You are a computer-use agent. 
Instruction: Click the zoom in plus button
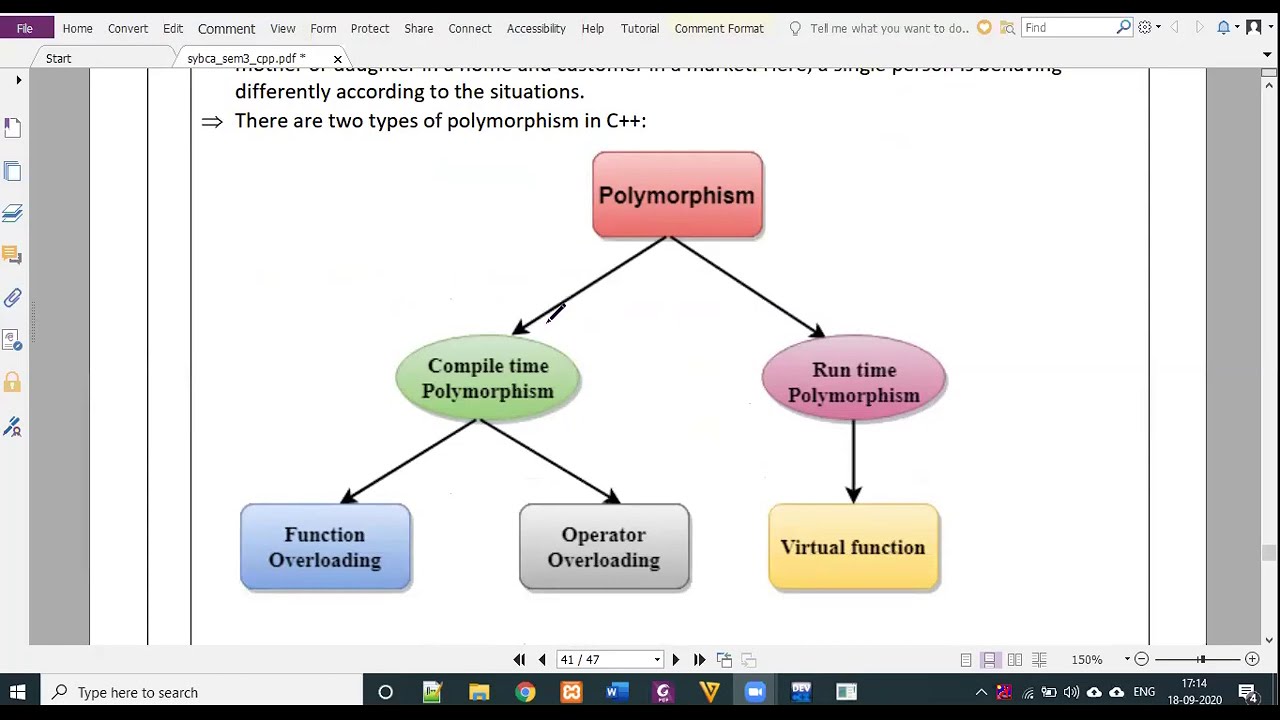pyautogui.click(x=1252, y=660)
